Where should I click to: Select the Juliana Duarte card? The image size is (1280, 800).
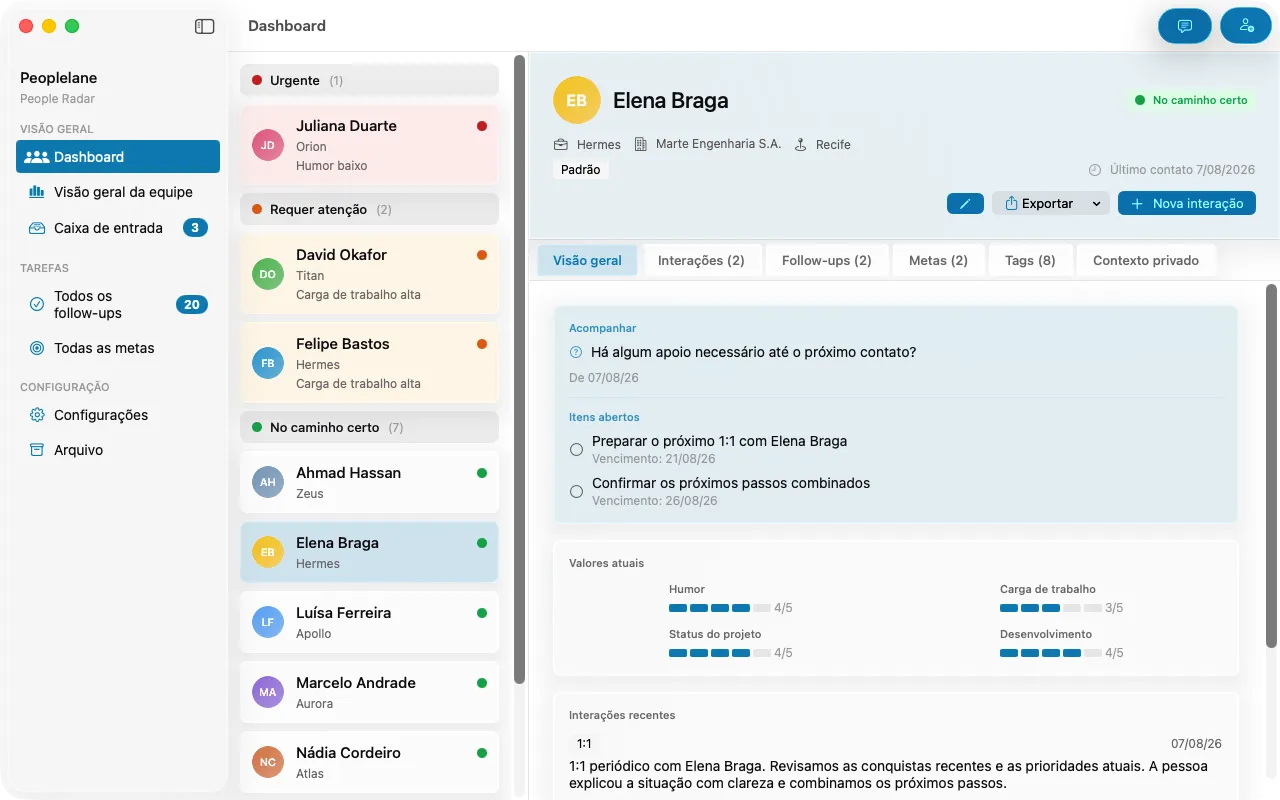tap(369, 145)
